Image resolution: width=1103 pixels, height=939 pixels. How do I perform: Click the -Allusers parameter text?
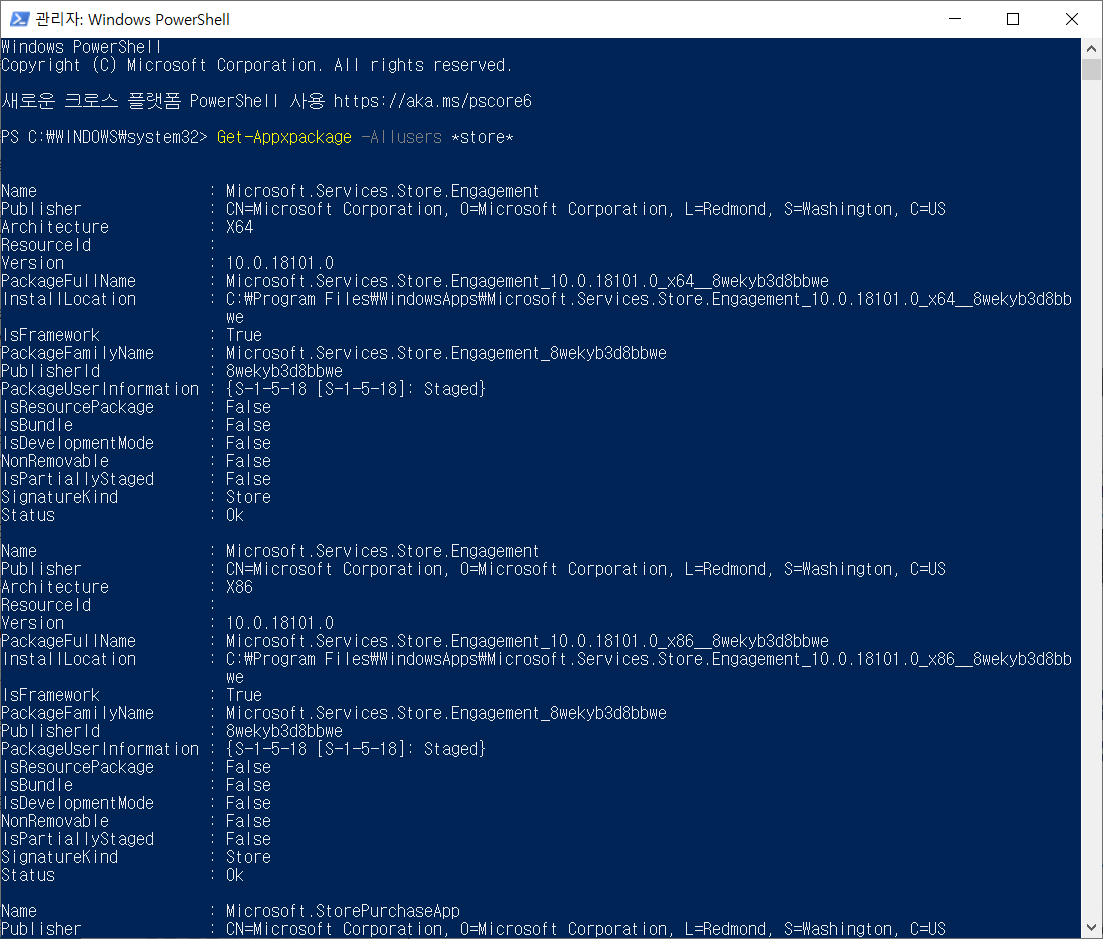(402, 137)
